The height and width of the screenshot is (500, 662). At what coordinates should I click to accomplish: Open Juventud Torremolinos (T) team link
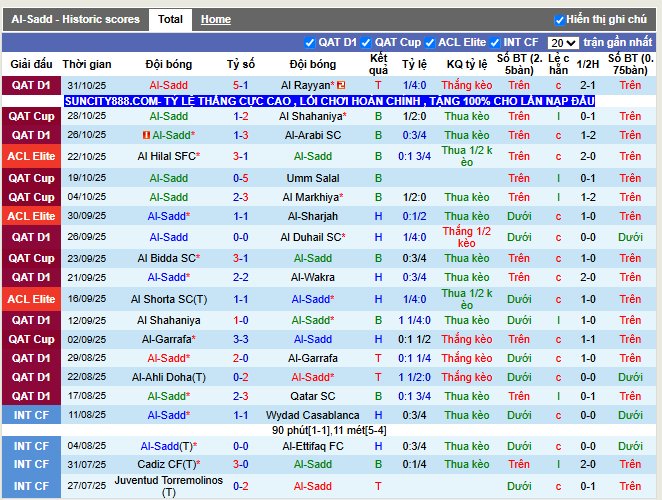168,486
